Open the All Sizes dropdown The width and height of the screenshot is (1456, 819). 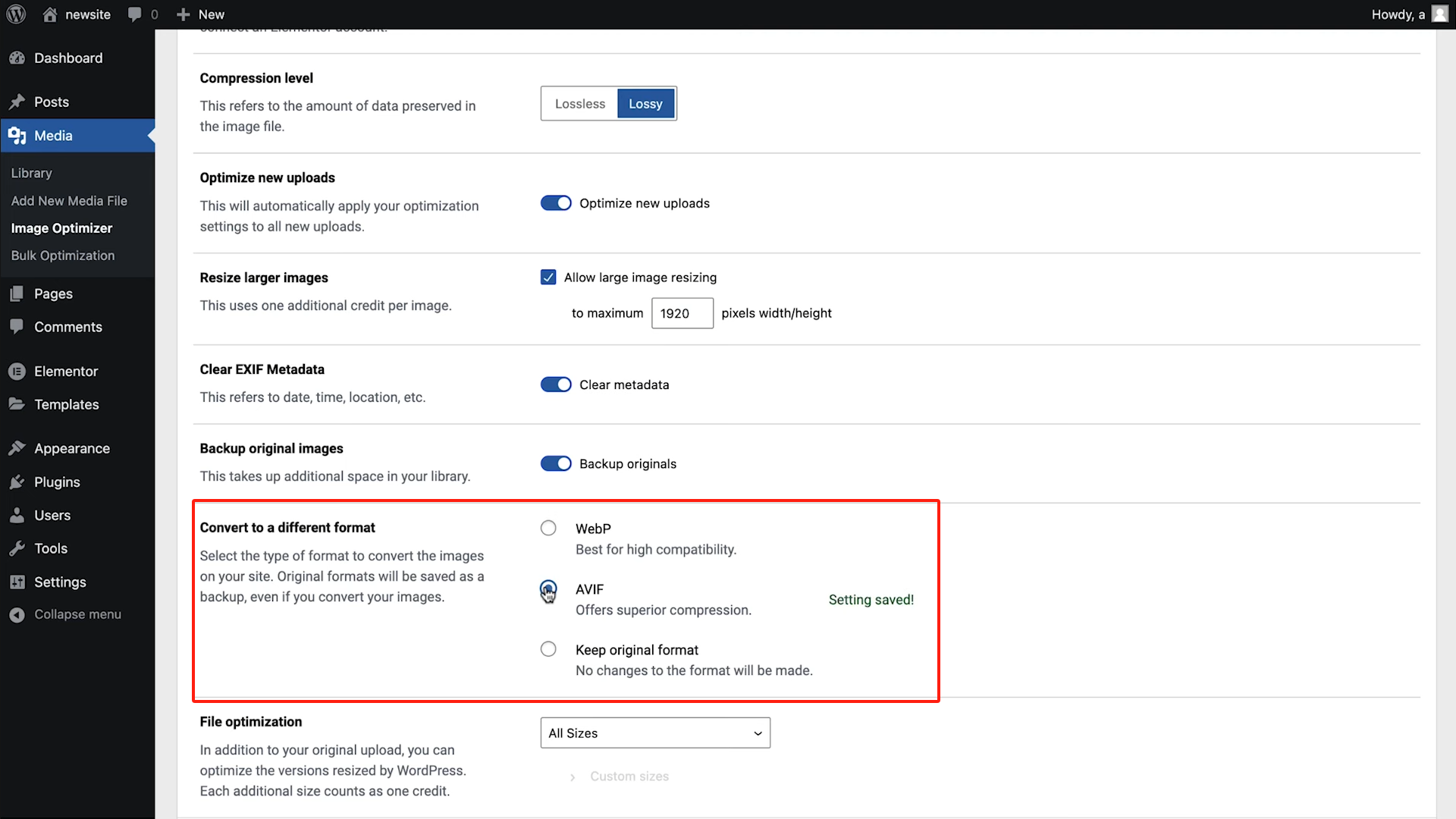[x=655, y=733]
